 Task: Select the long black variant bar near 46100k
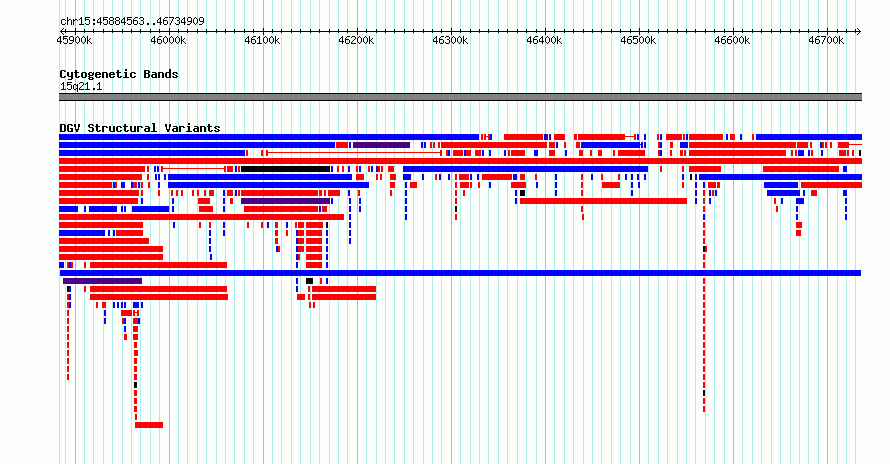click(x=286, y=169)
